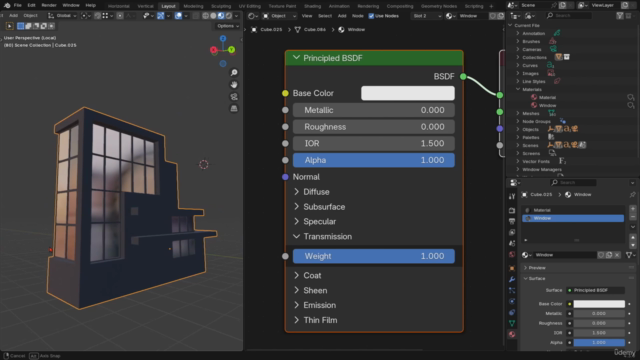
Task: Open node editor Add menu
Action: 342,16
